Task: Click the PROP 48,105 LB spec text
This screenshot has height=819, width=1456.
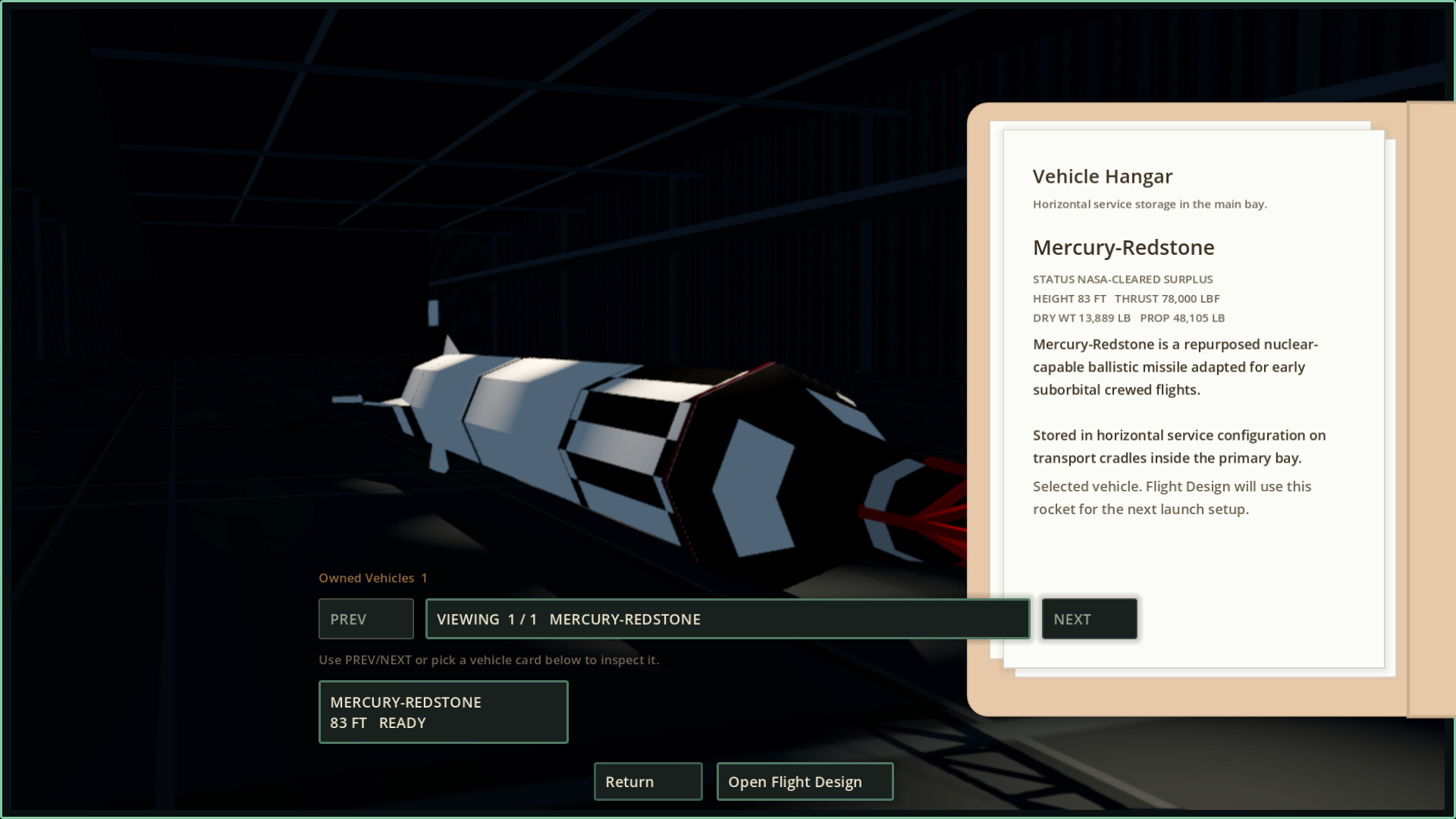Action: (1182, 318)
